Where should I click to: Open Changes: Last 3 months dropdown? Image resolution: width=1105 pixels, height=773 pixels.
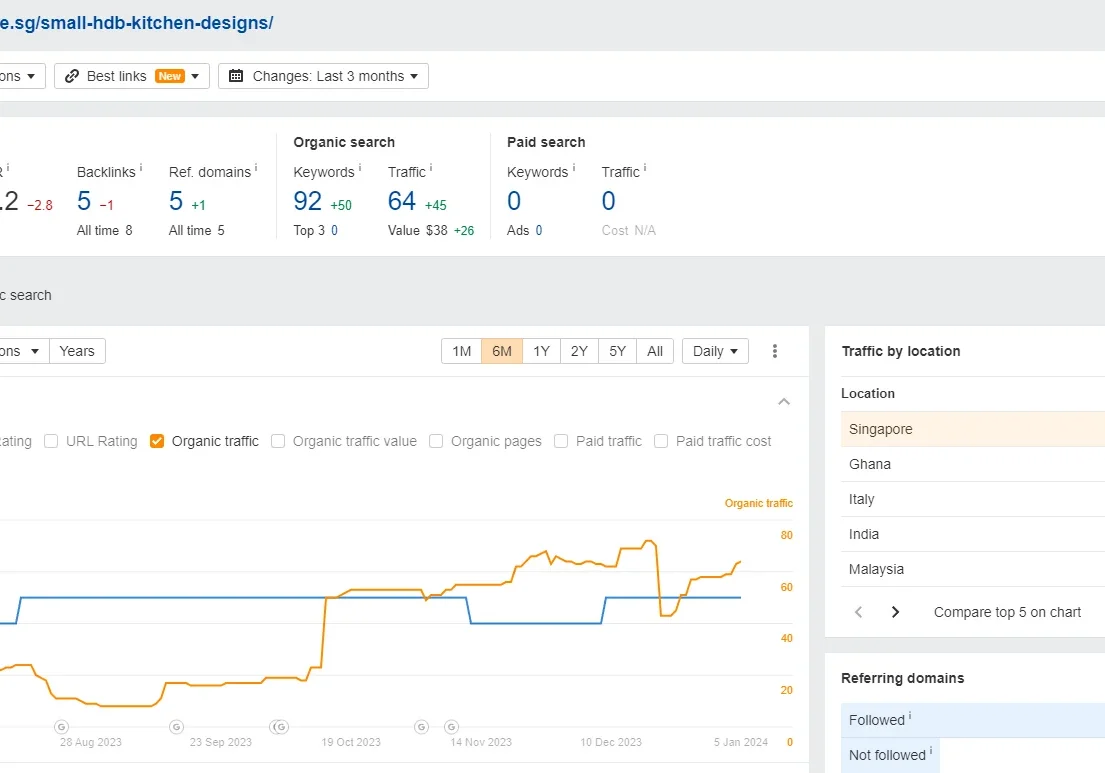point(323,76)
